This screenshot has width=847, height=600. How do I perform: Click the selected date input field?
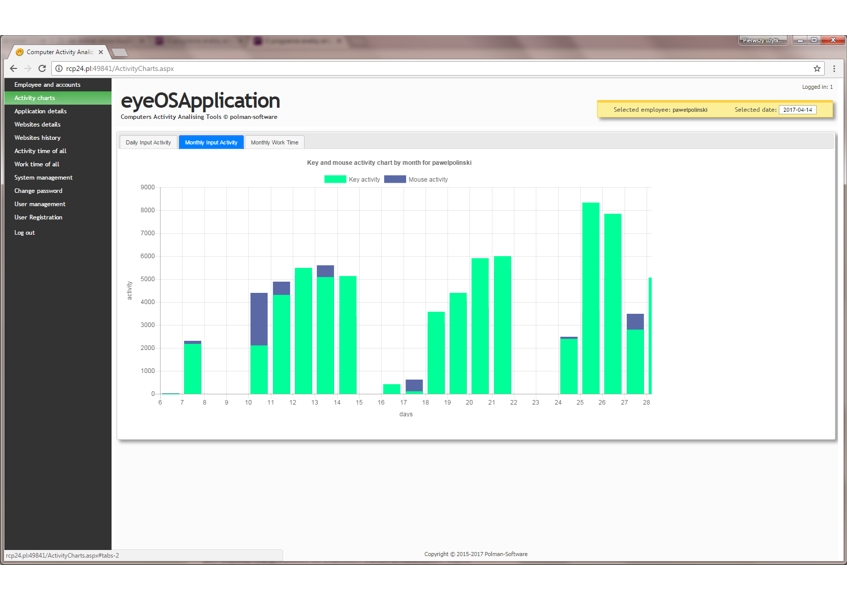(797, 110)
